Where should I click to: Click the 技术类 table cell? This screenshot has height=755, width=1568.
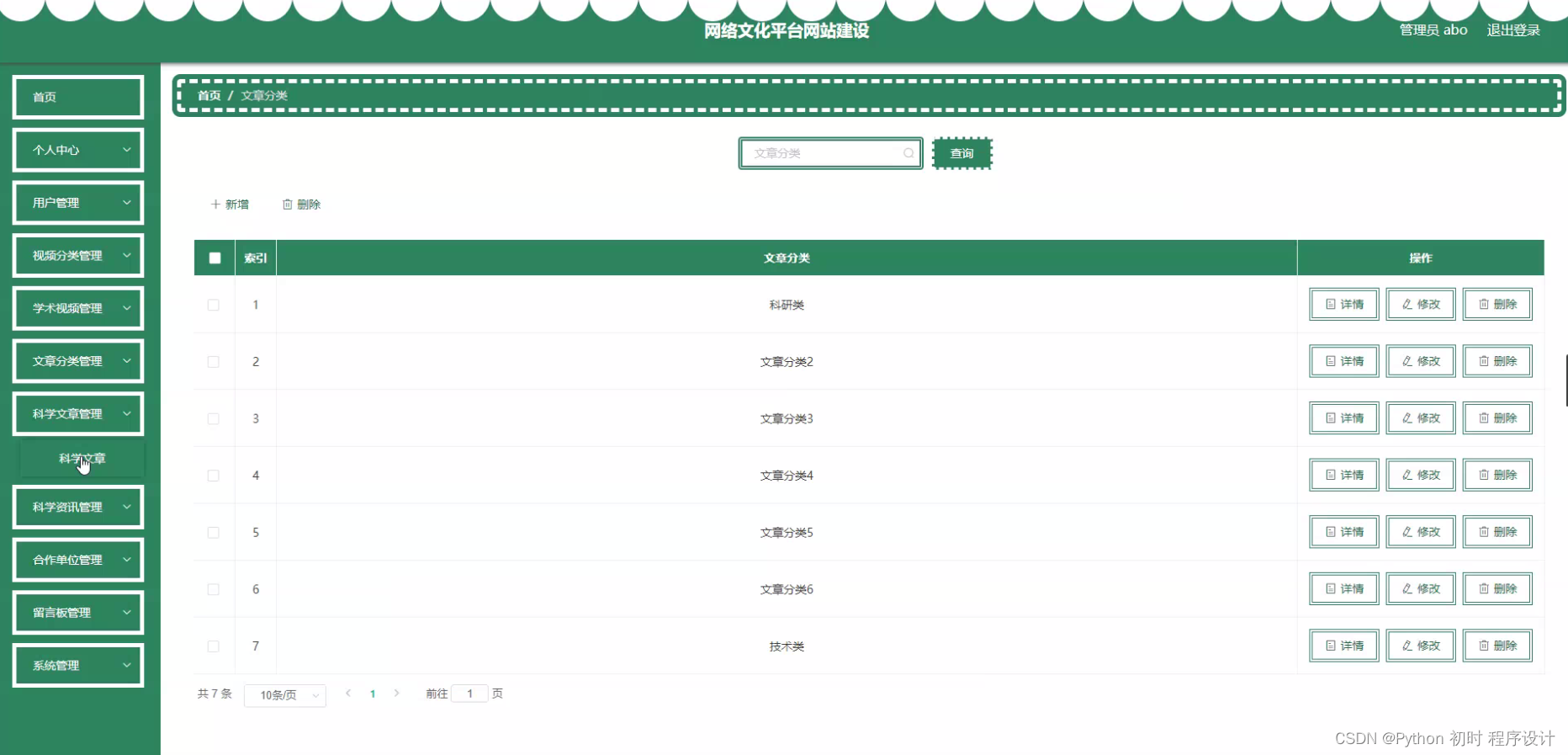click(x=787, y=646)
